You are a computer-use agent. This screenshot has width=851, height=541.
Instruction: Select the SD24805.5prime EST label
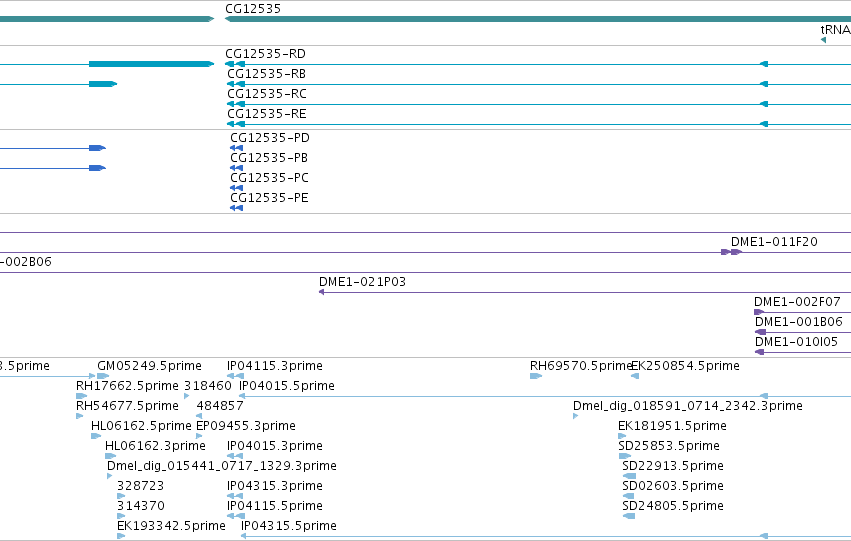coord(673,506)
